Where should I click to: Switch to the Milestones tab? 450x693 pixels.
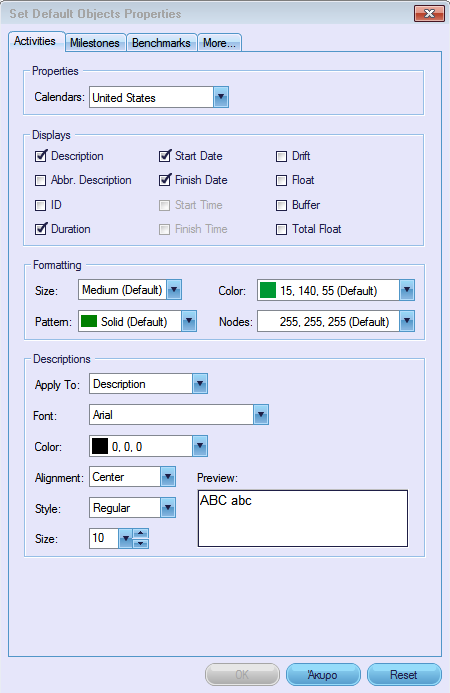tap(95, 43)
